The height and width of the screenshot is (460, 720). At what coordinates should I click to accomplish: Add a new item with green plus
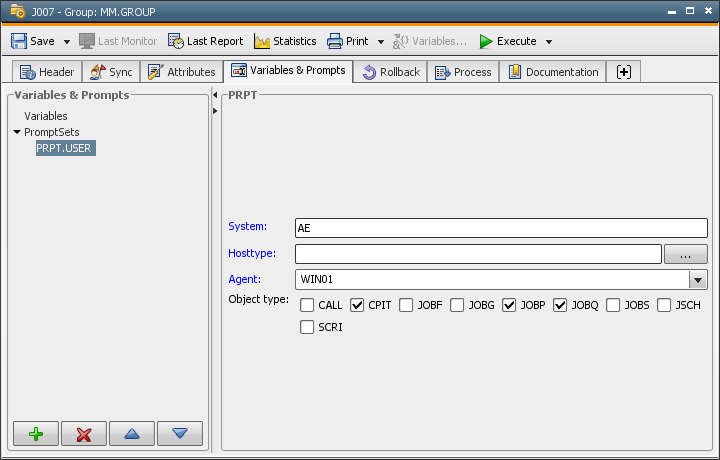[36, 434]
